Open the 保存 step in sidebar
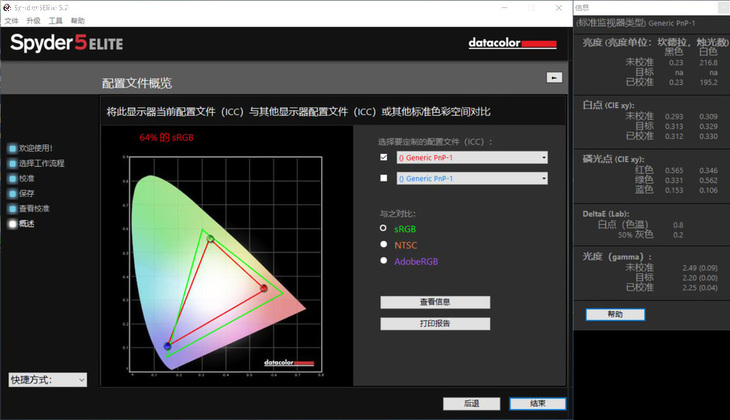This screenshot has height=420, width=730. (13, 193)
